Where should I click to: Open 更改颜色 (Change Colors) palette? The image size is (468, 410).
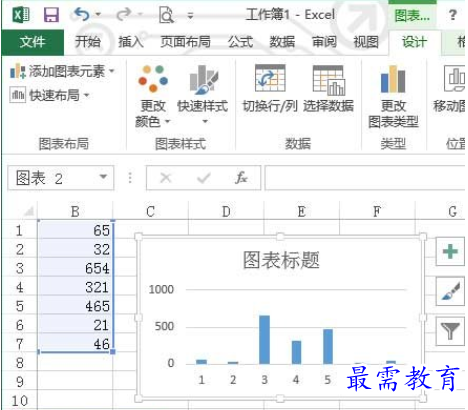(153, 97)
